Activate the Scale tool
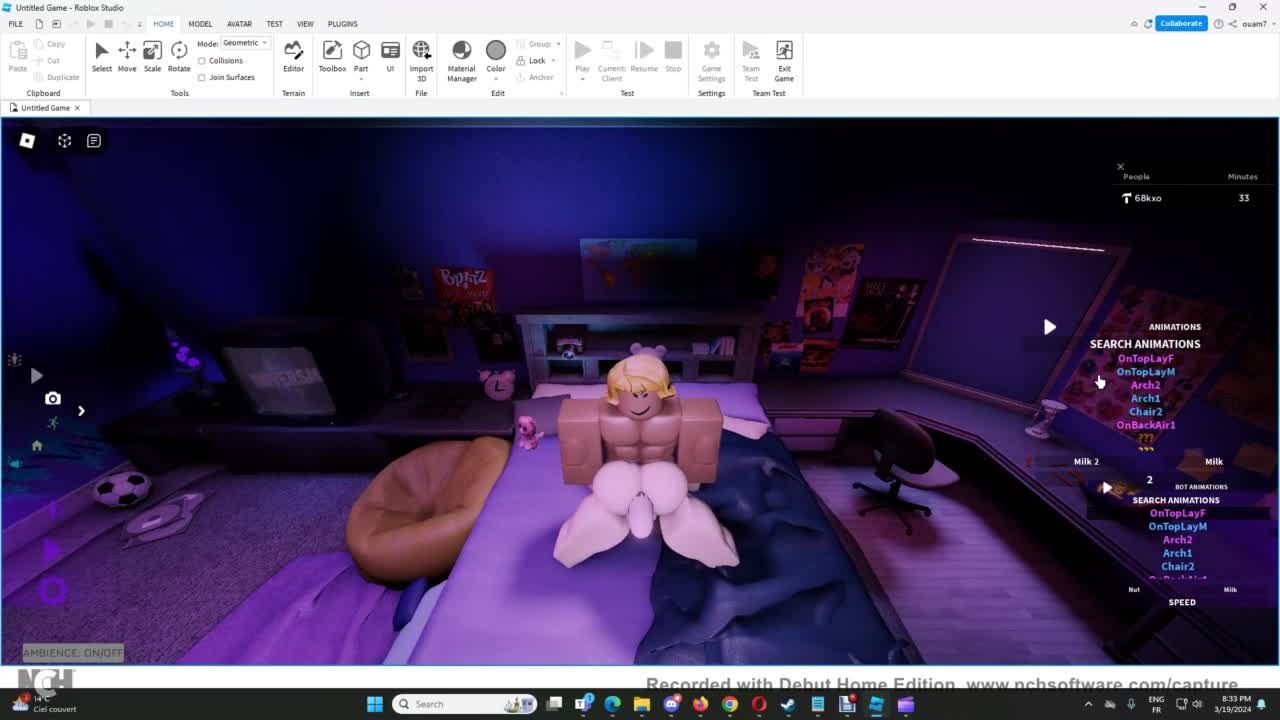The image size is (1280, 720). (152, 56)
